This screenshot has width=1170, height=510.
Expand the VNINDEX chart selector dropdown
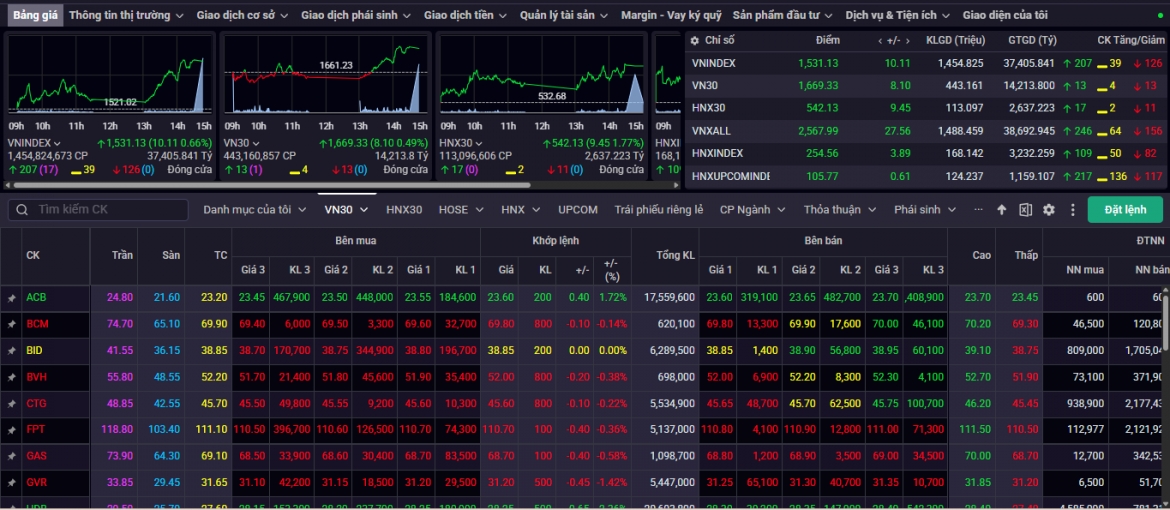pos(57,143)
